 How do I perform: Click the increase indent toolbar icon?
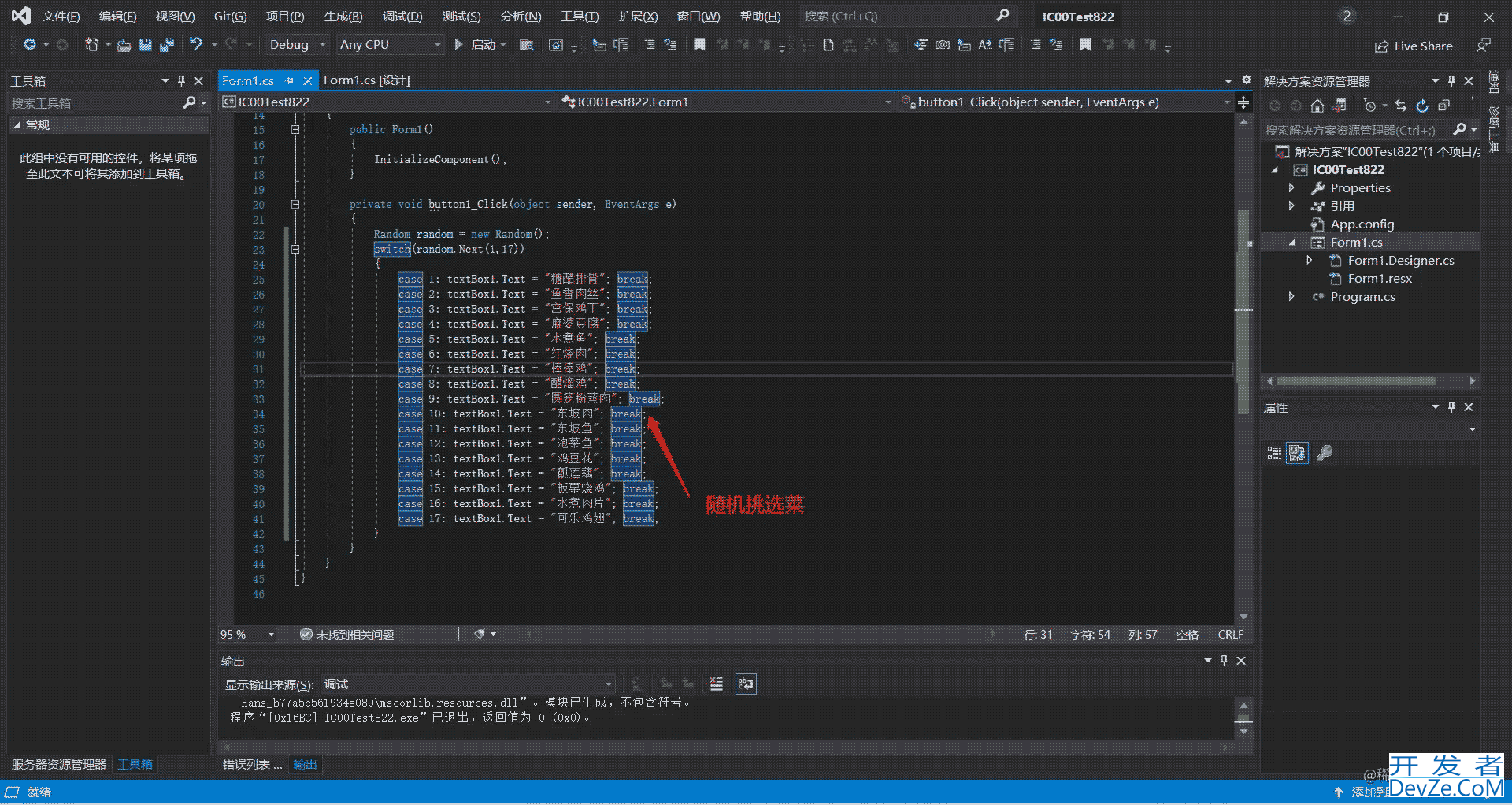tap(670, 45)
